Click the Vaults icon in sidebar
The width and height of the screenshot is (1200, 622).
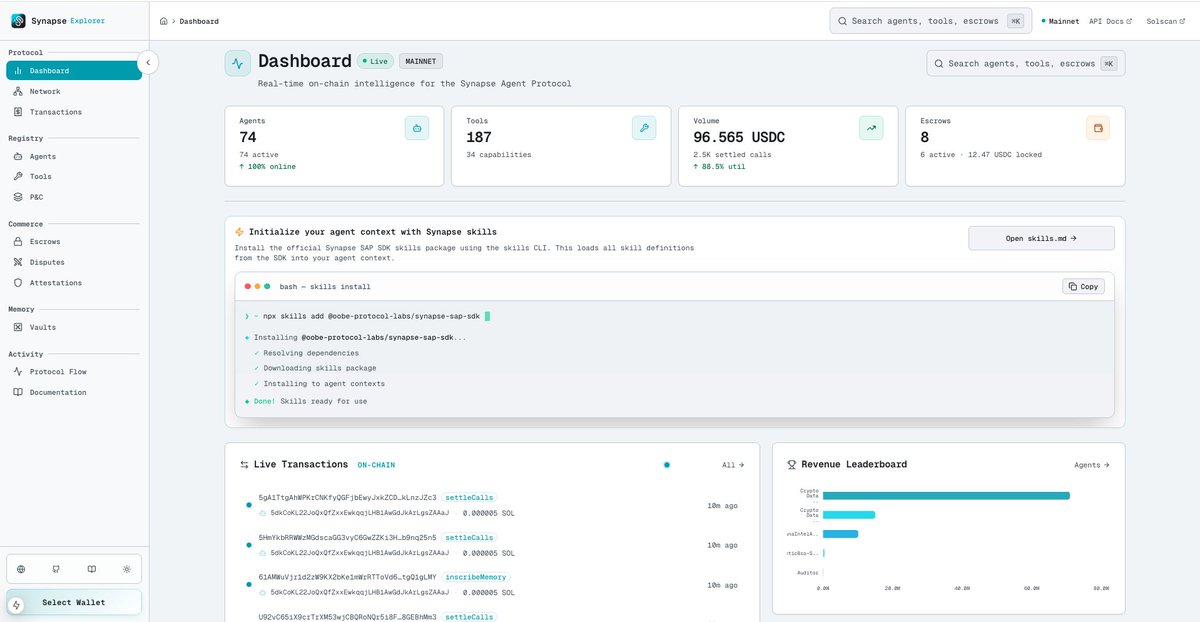coord(18,327)
